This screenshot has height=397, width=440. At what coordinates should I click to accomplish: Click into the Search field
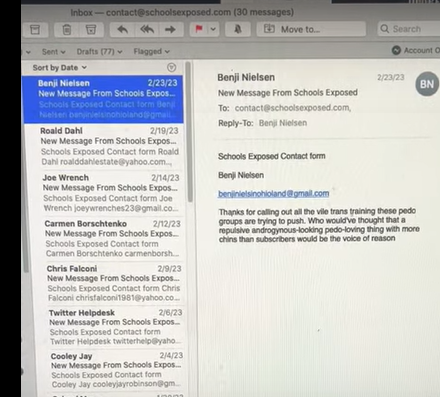[x=409, y=29]
